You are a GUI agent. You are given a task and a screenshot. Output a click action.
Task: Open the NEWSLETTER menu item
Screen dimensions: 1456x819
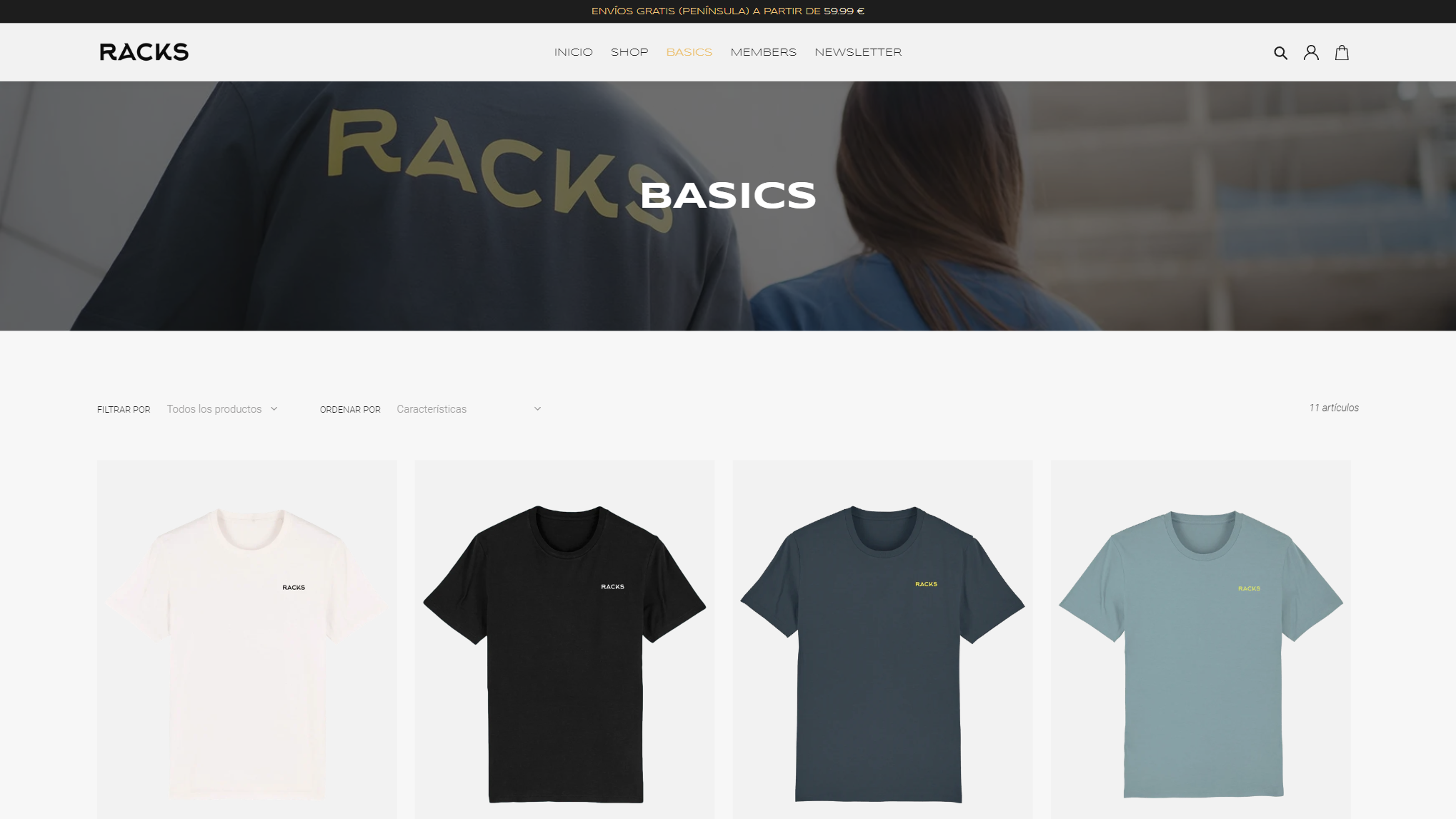tap(858, 52)
